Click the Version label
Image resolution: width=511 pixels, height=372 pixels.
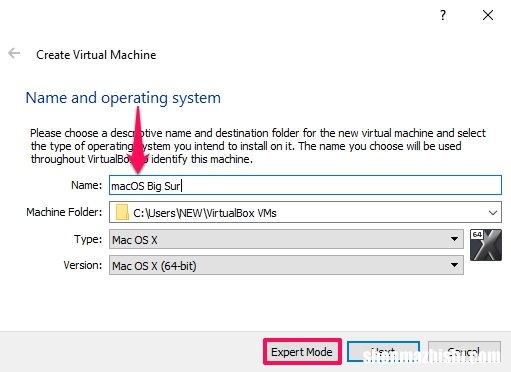(x=83, y=265)
